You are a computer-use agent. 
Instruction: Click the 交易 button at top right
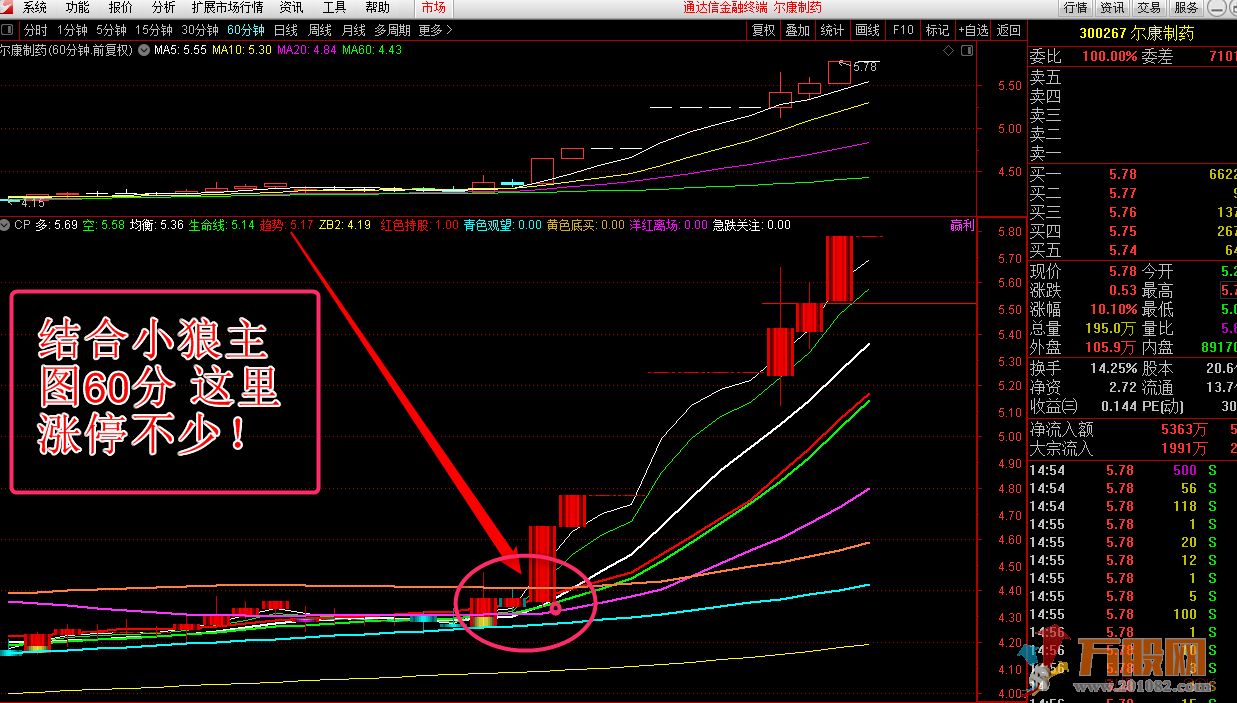click(x=1149, y=8)
